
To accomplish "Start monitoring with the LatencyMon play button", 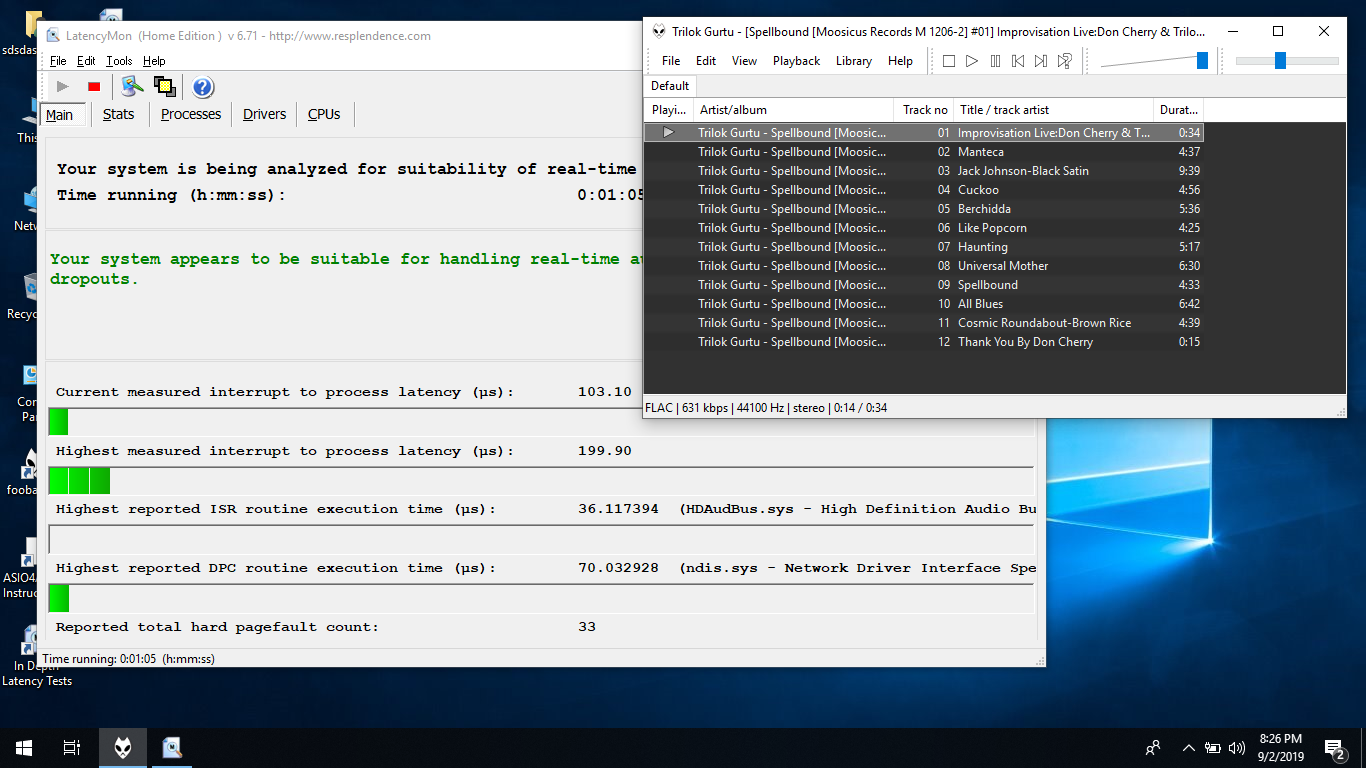I will tap(62, 87).
